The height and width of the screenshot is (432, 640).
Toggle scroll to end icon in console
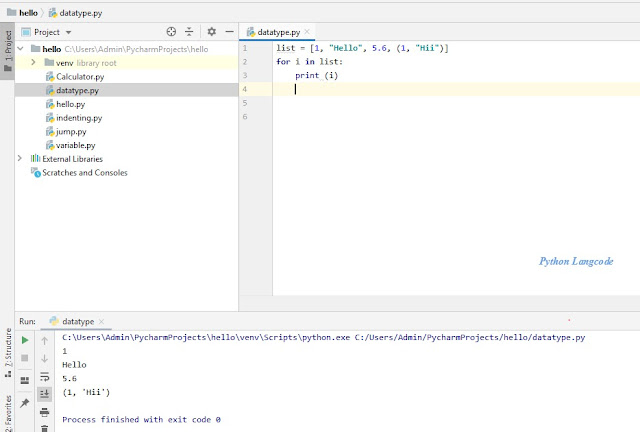pyautogui.click(x=44, y=394)
